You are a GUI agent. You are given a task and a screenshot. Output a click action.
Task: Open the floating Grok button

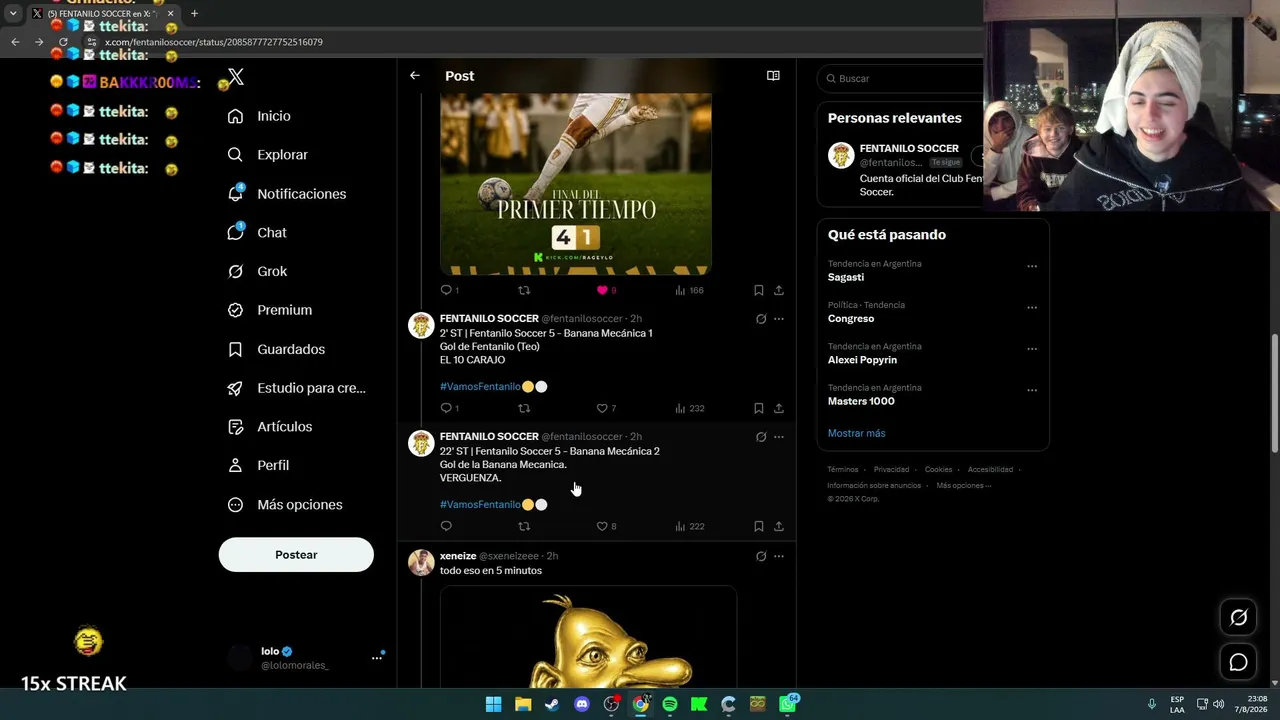(1238, 618)
